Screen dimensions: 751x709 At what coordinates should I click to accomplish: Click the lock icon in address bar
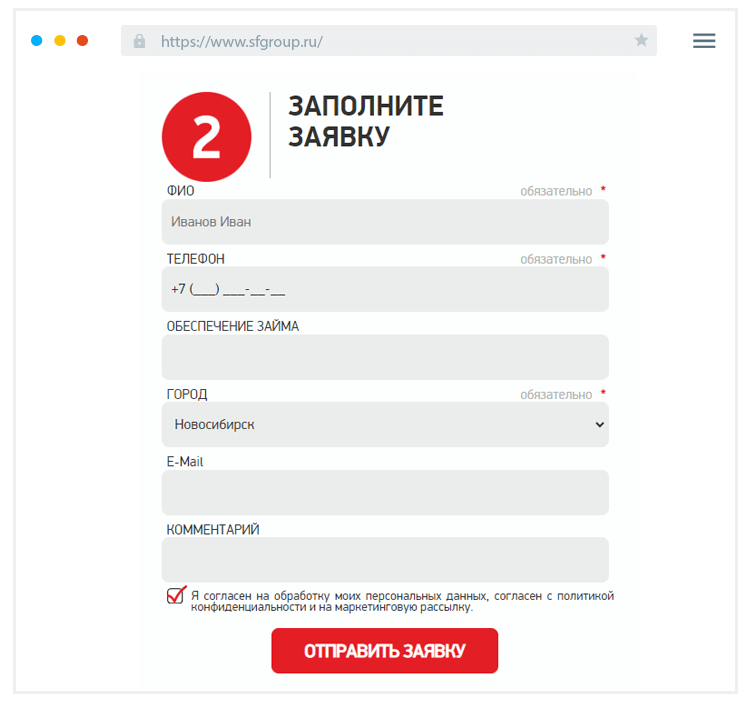coord(139,41)
